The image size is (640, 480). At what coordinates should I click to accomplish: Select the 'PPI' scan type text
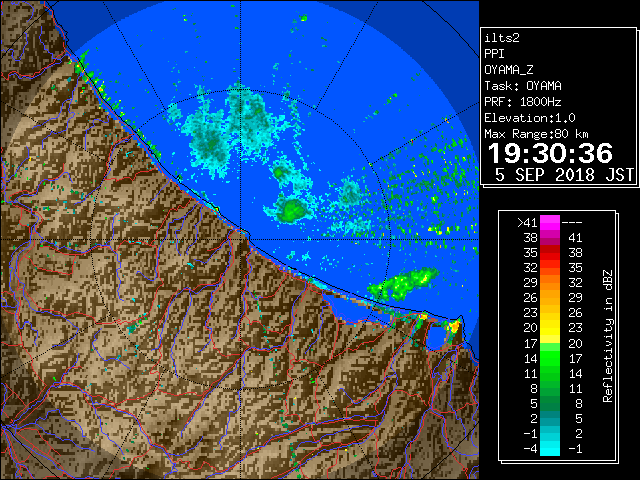coord(494,54)
